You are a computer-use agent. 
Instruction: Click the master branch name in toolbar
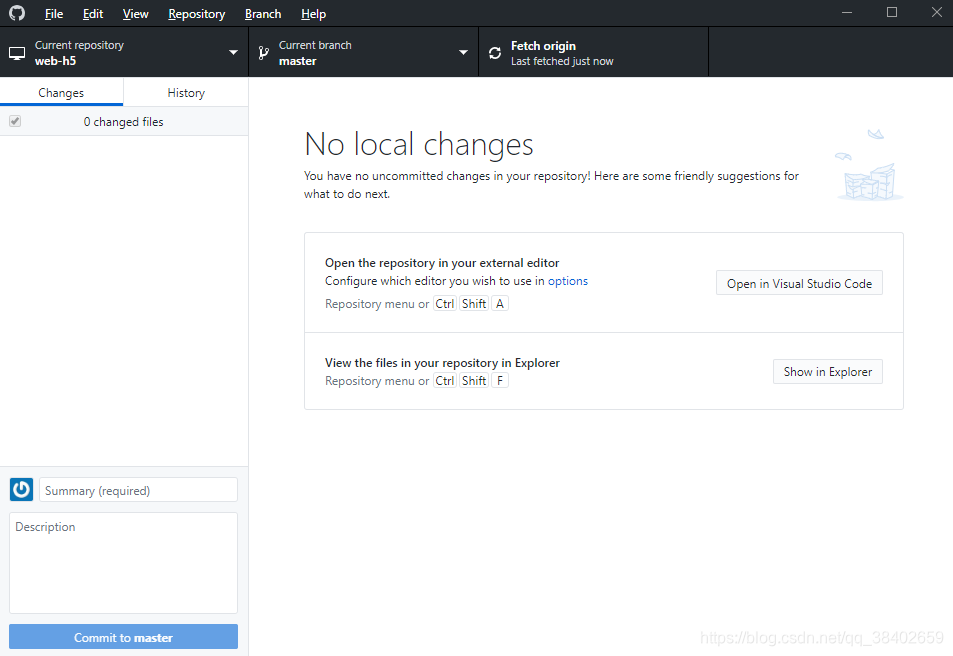coord(297,61)
